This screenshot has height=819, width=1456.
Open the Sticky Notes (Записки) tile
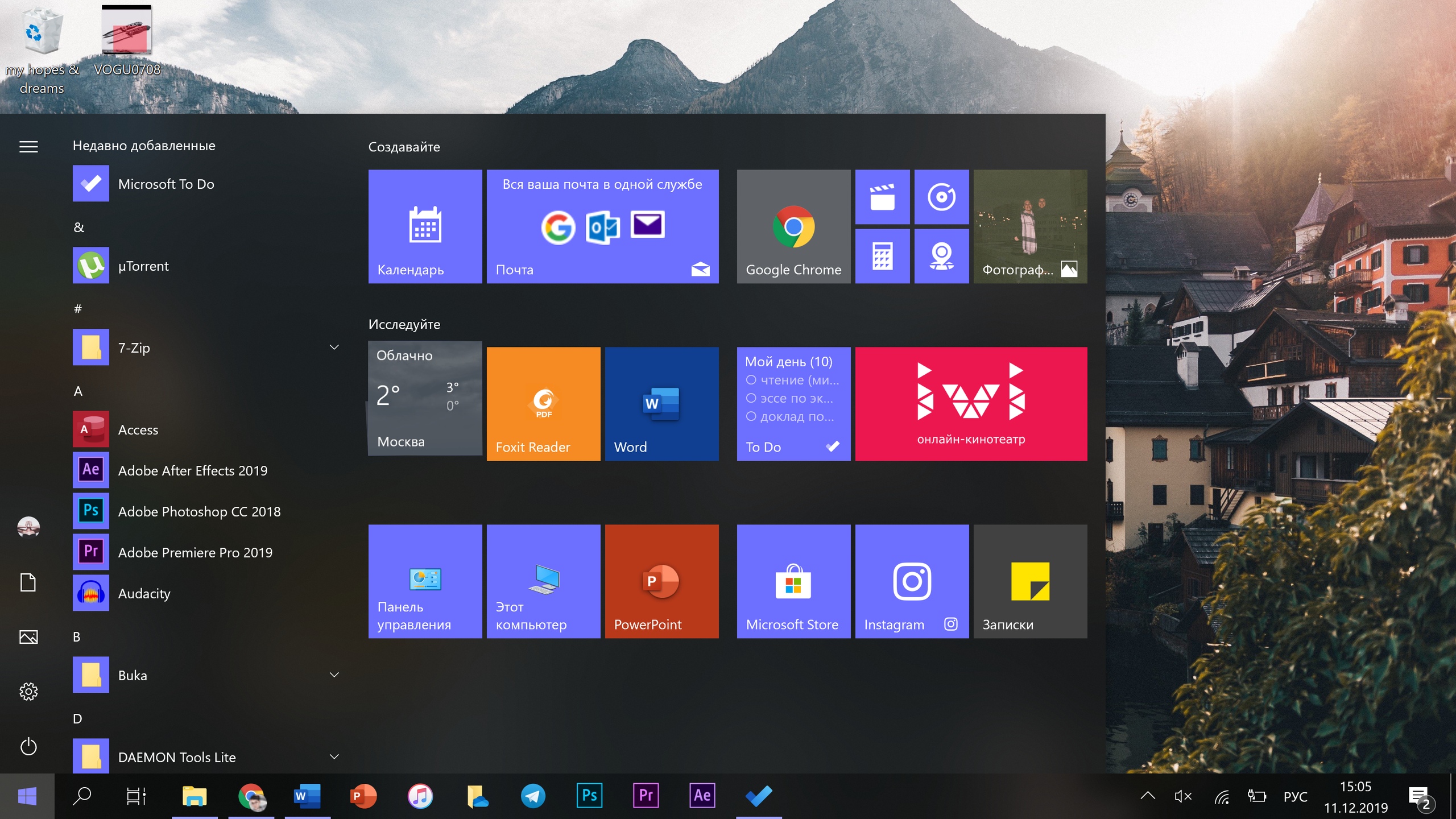pyautogui.click(x=1030, y=581)
